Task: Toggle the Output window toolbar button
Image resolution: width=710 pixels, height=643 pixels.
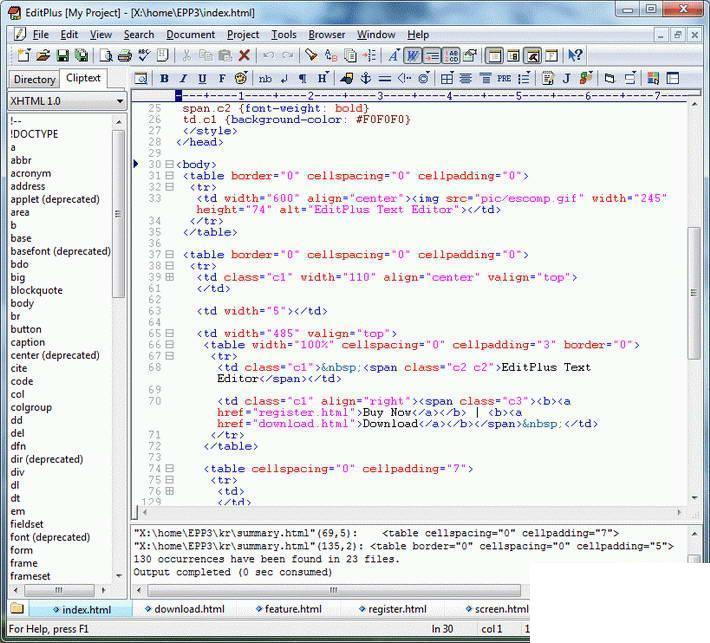Action: (x=513, y=55)
